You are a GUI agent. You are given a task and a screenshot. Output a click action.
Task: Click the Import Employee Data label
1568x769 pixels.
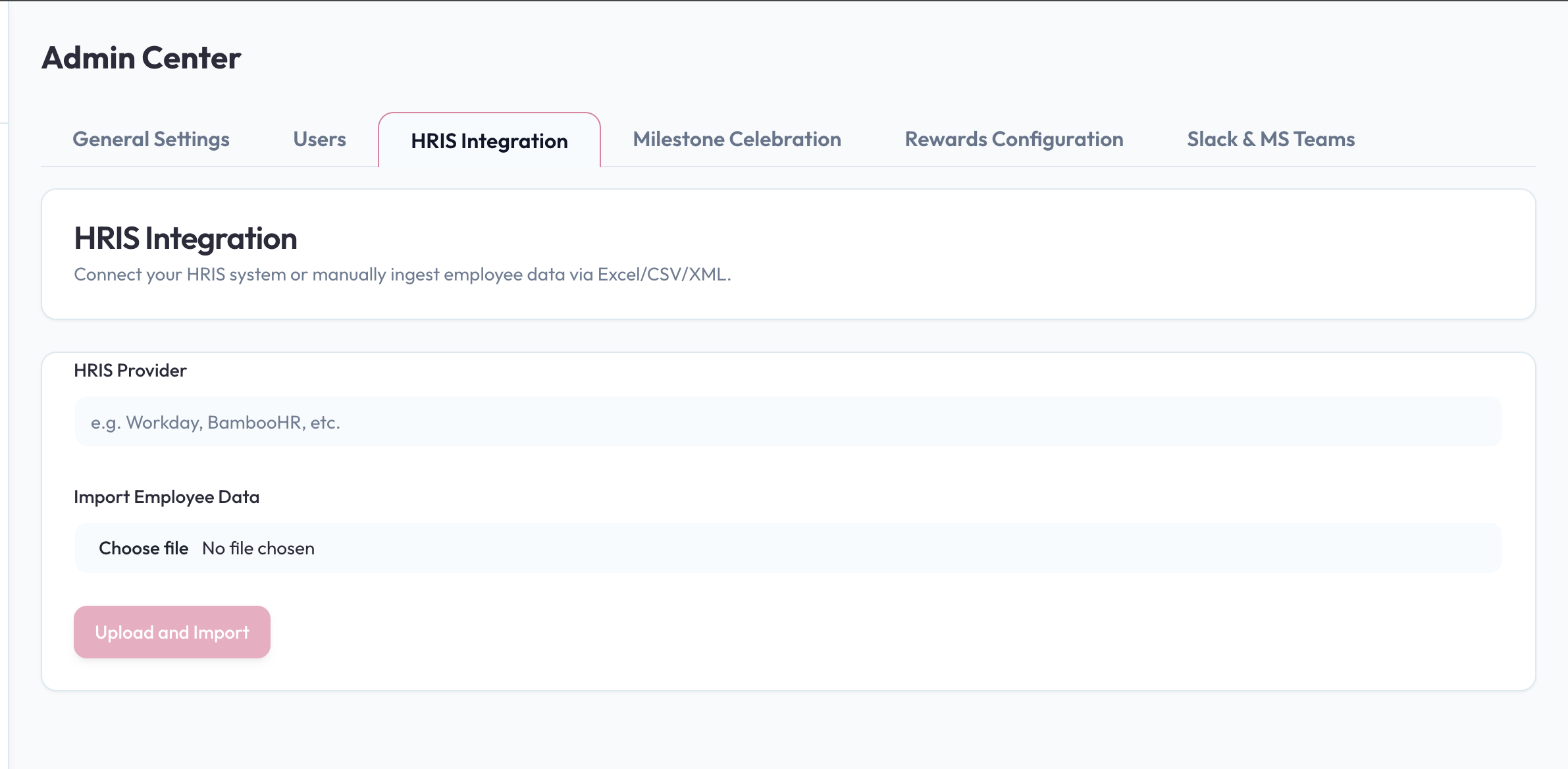click(167, 497)
